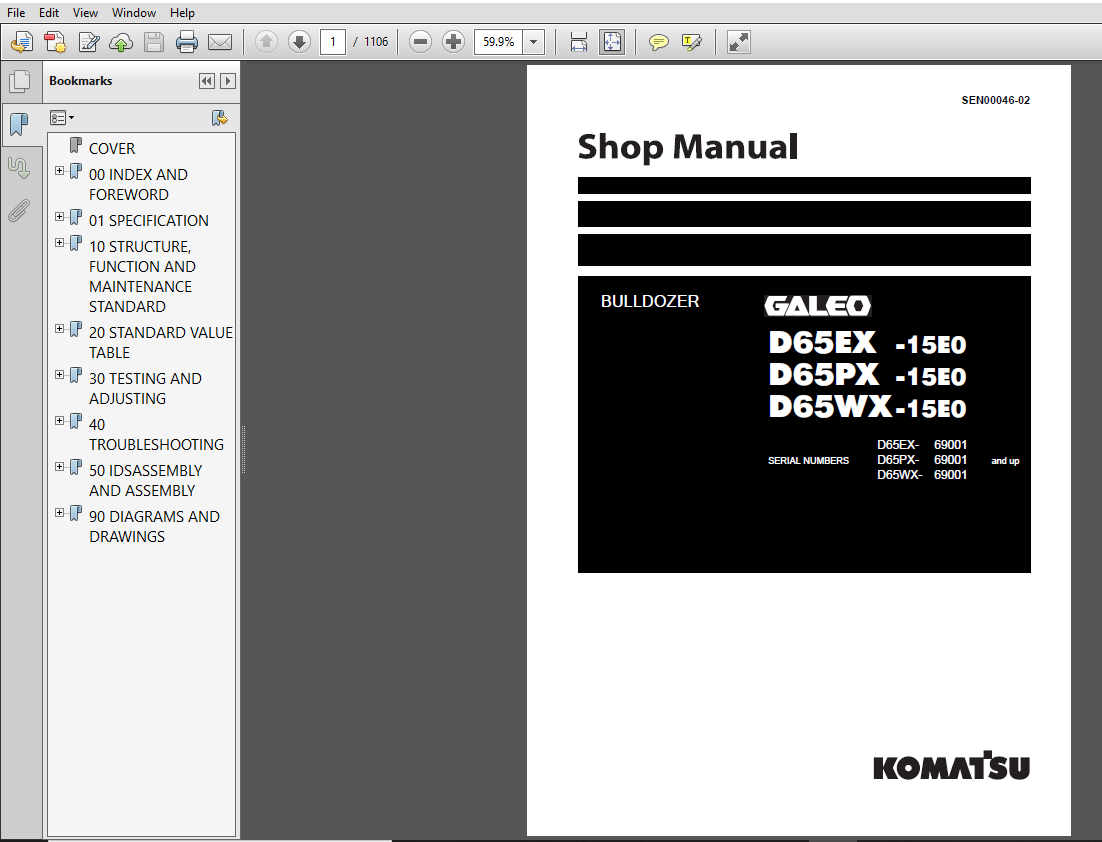Click the bookmarks pane splitter handle

243,450
